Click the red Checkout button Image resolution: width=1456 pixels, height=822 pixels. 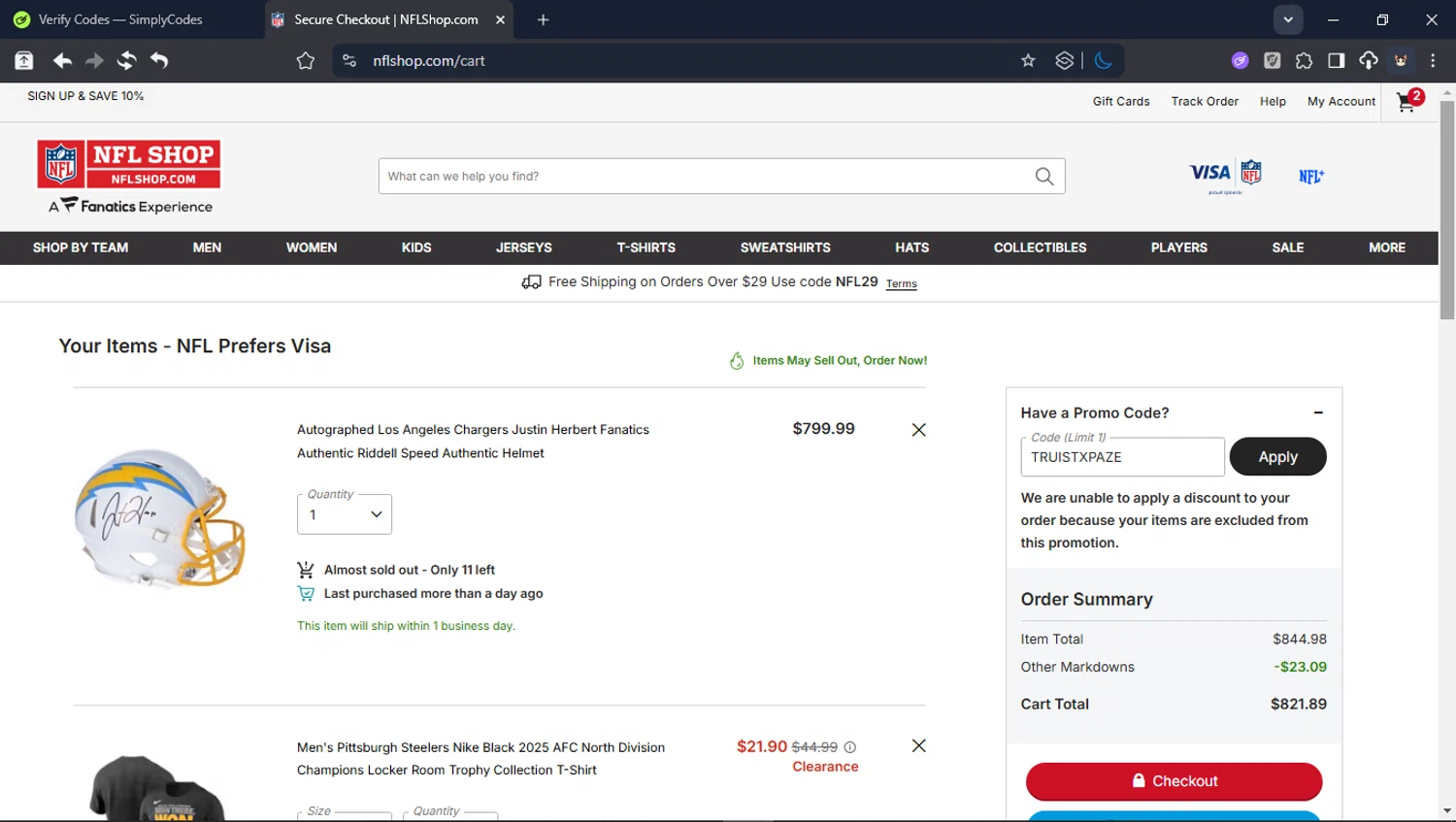[x=1174, y=781]
